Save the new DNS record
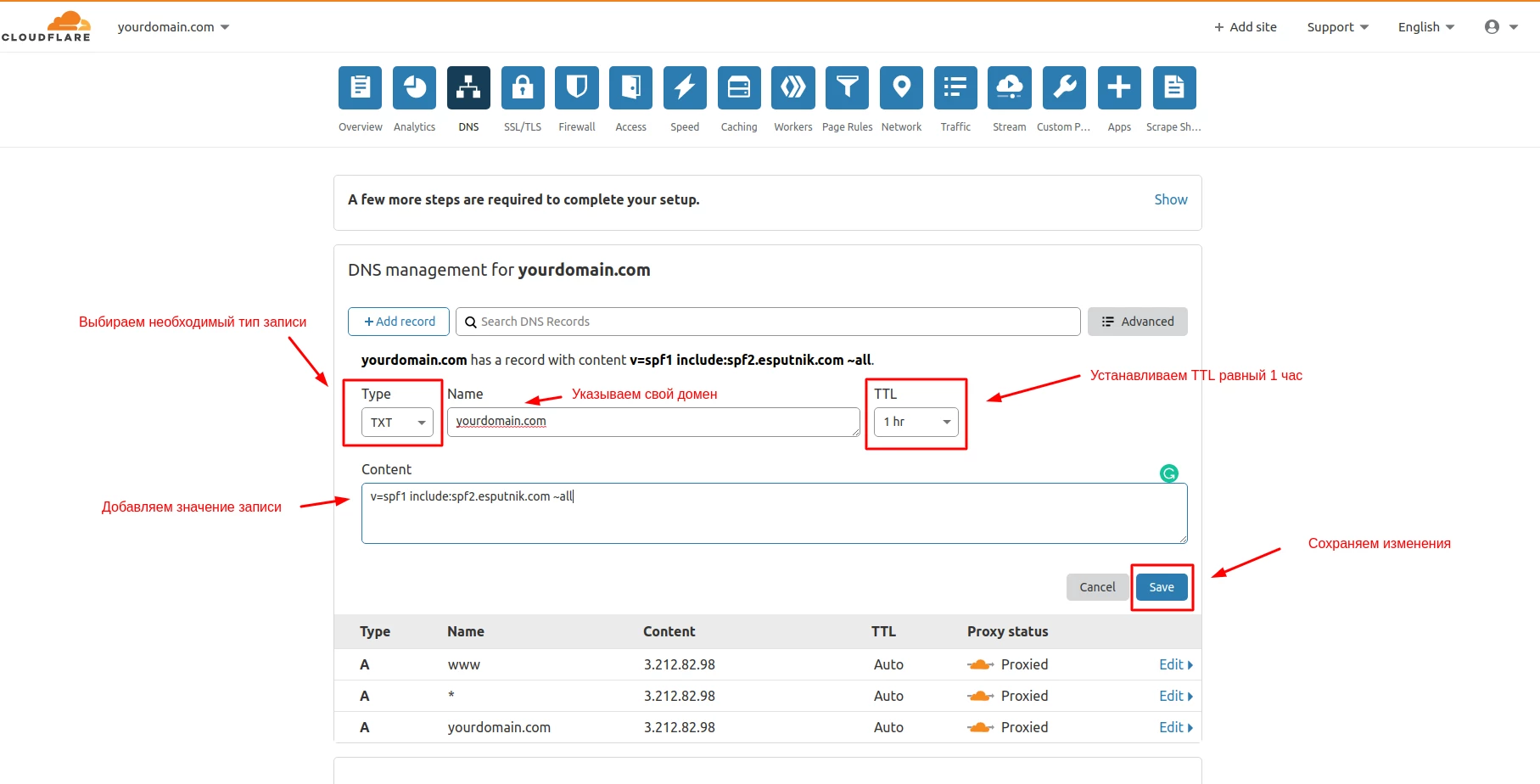Image resolution: width=1540 pixels, height=784 pixels. [1161, 587]
